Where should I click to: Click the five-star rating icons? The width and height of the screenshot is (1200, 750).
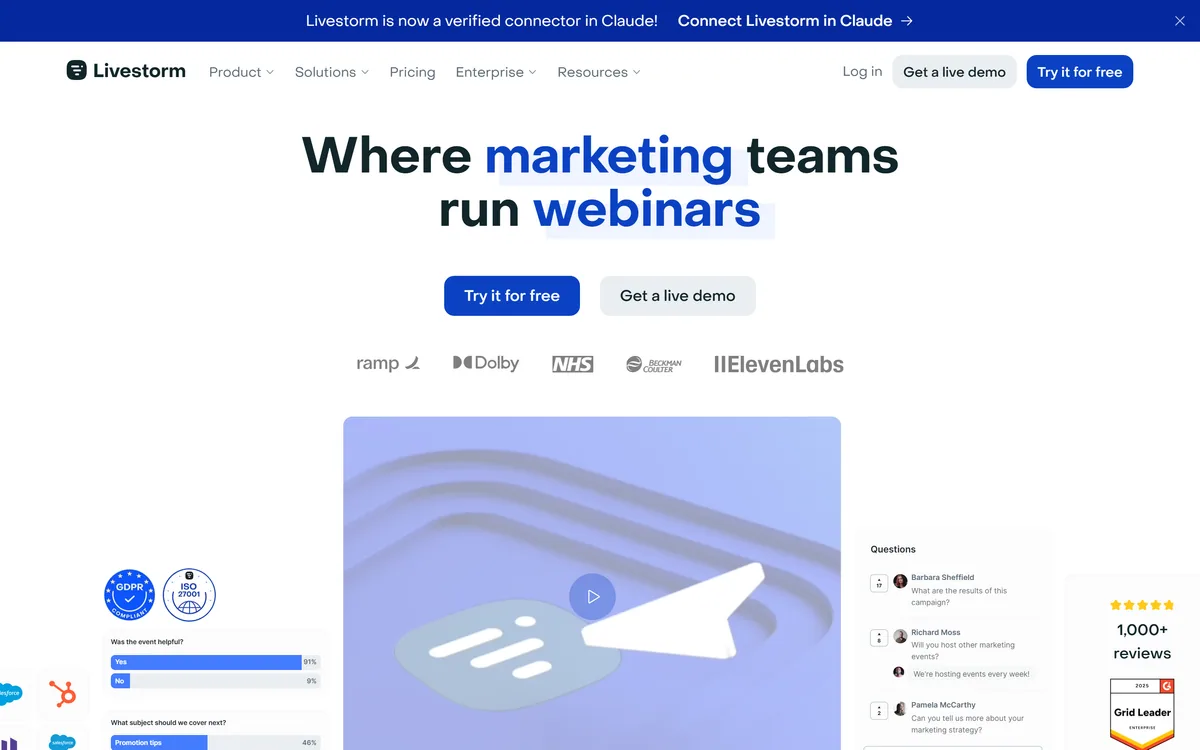pos(1142,605)
